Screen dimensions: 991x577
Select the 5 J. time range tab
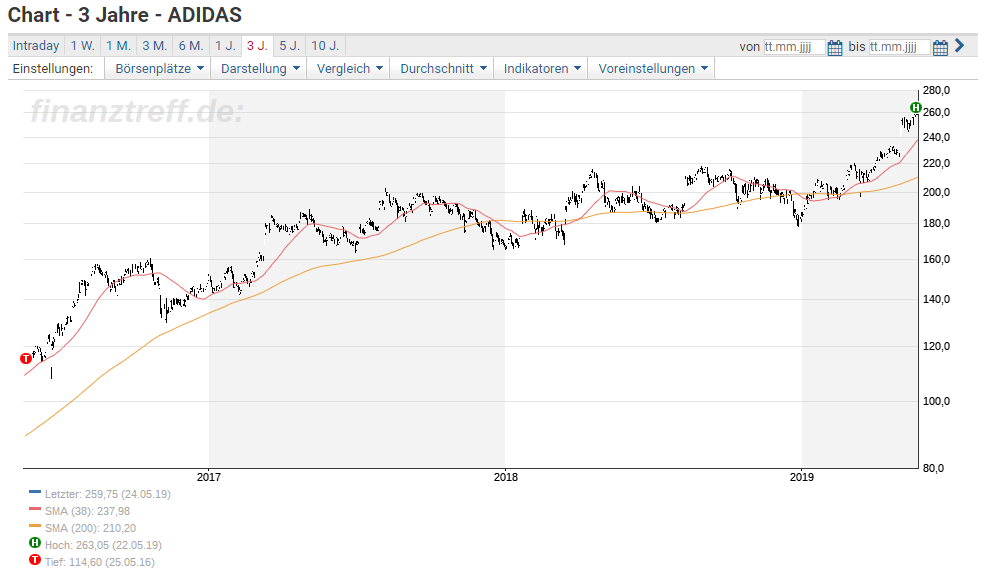pyautogui.click(x=289, y=46)
